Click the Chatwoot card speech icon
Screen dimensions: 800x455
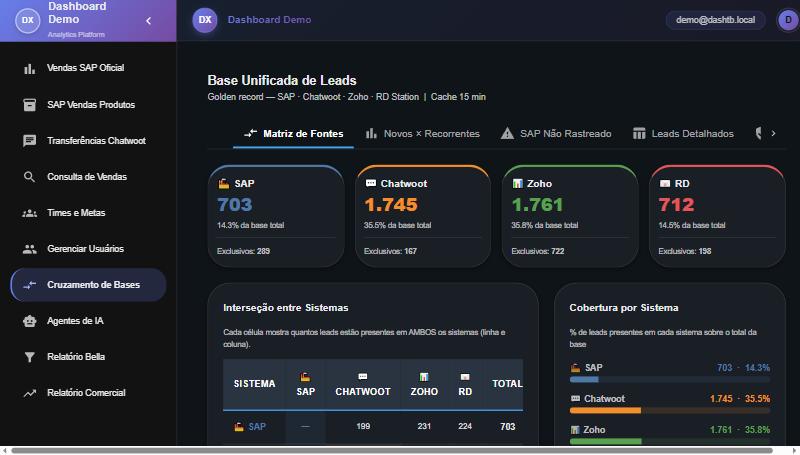coord(371,183)
